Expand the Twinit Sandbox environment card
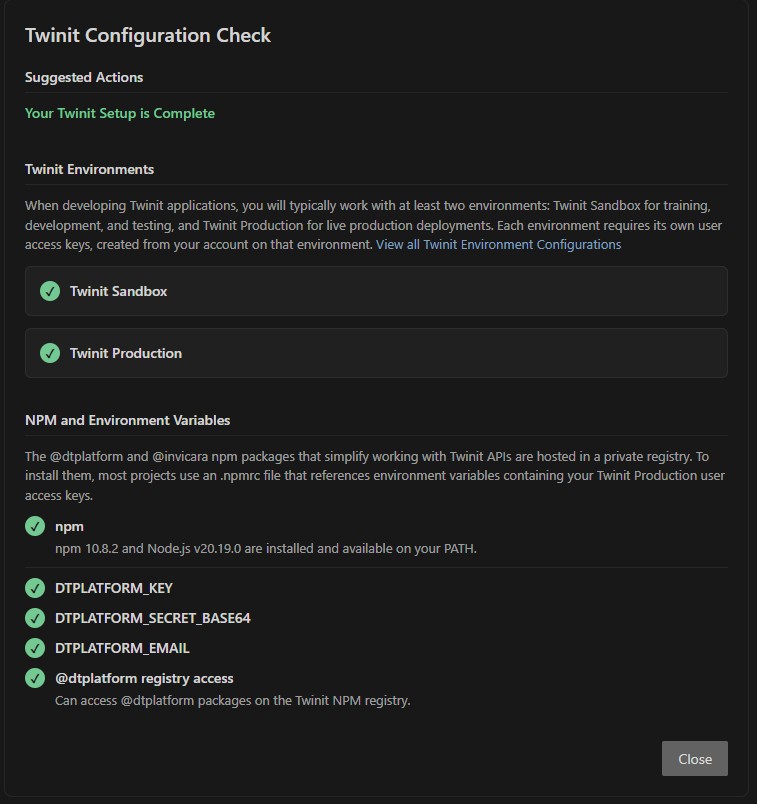 [376, 291]
